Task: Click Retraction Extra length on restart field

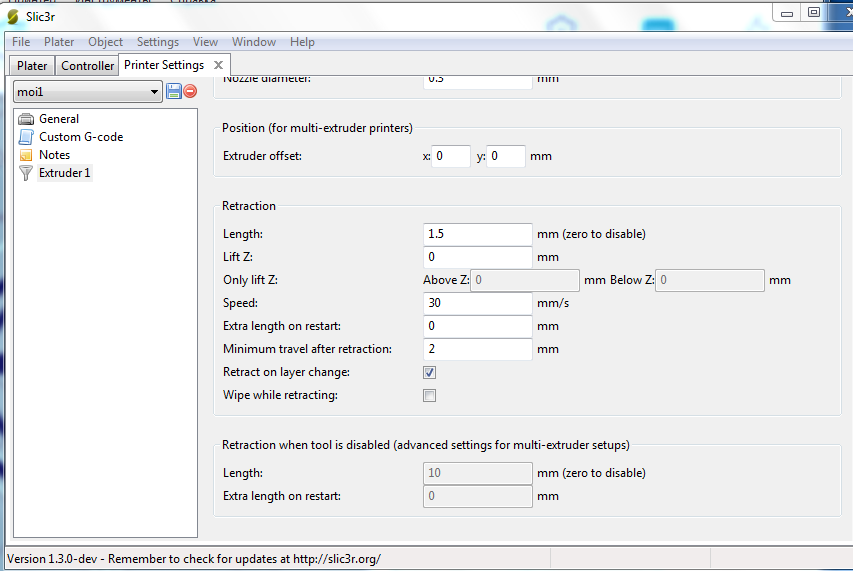Action: (x=478, y=326)
